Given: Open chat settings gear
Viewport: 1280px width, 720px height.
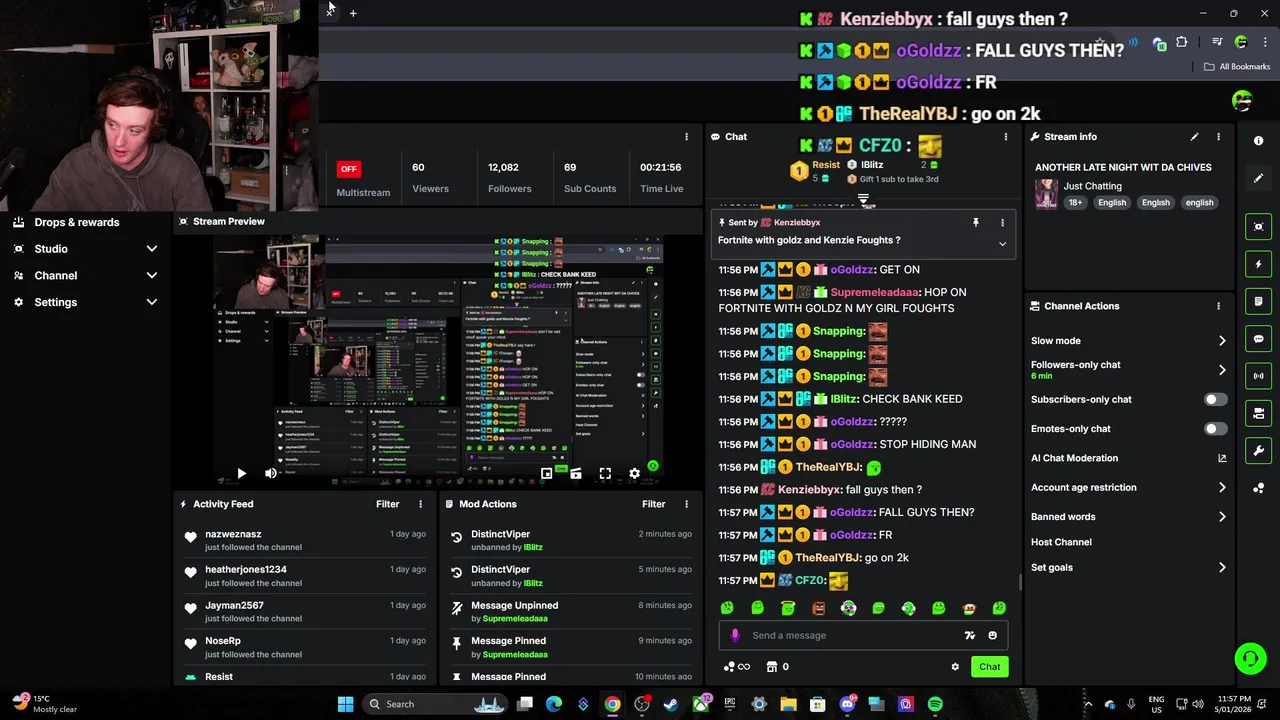Looking at the screenshot, I should pos(955,667).
